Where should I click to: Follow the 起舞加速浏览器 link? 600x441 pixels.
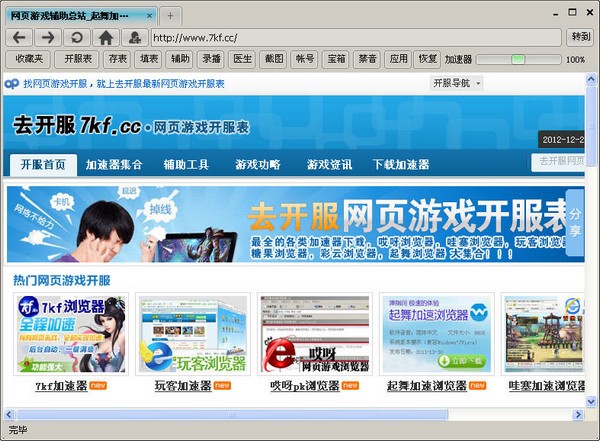click(427, 386)
